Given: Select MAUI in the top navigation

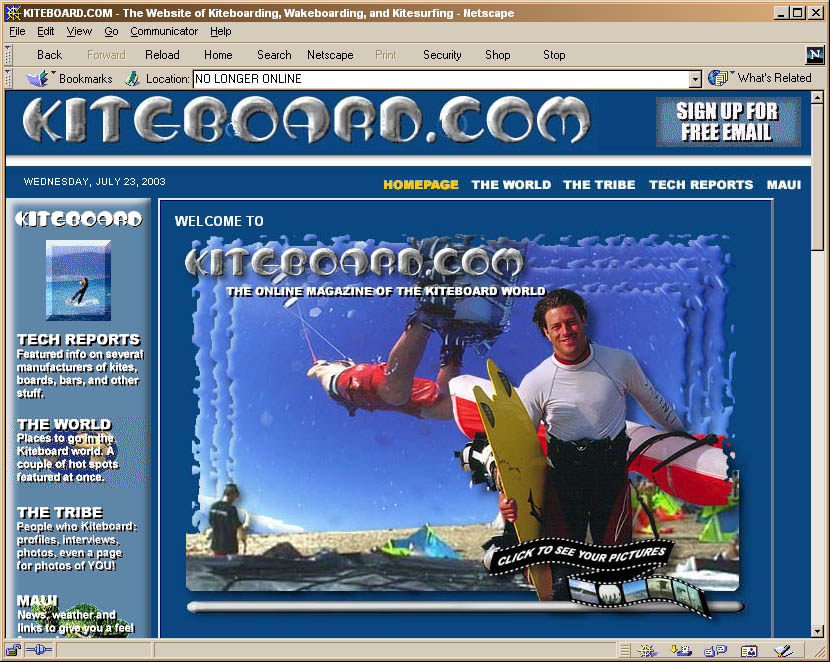Looking at the screenshot, I should coord(784,185).
